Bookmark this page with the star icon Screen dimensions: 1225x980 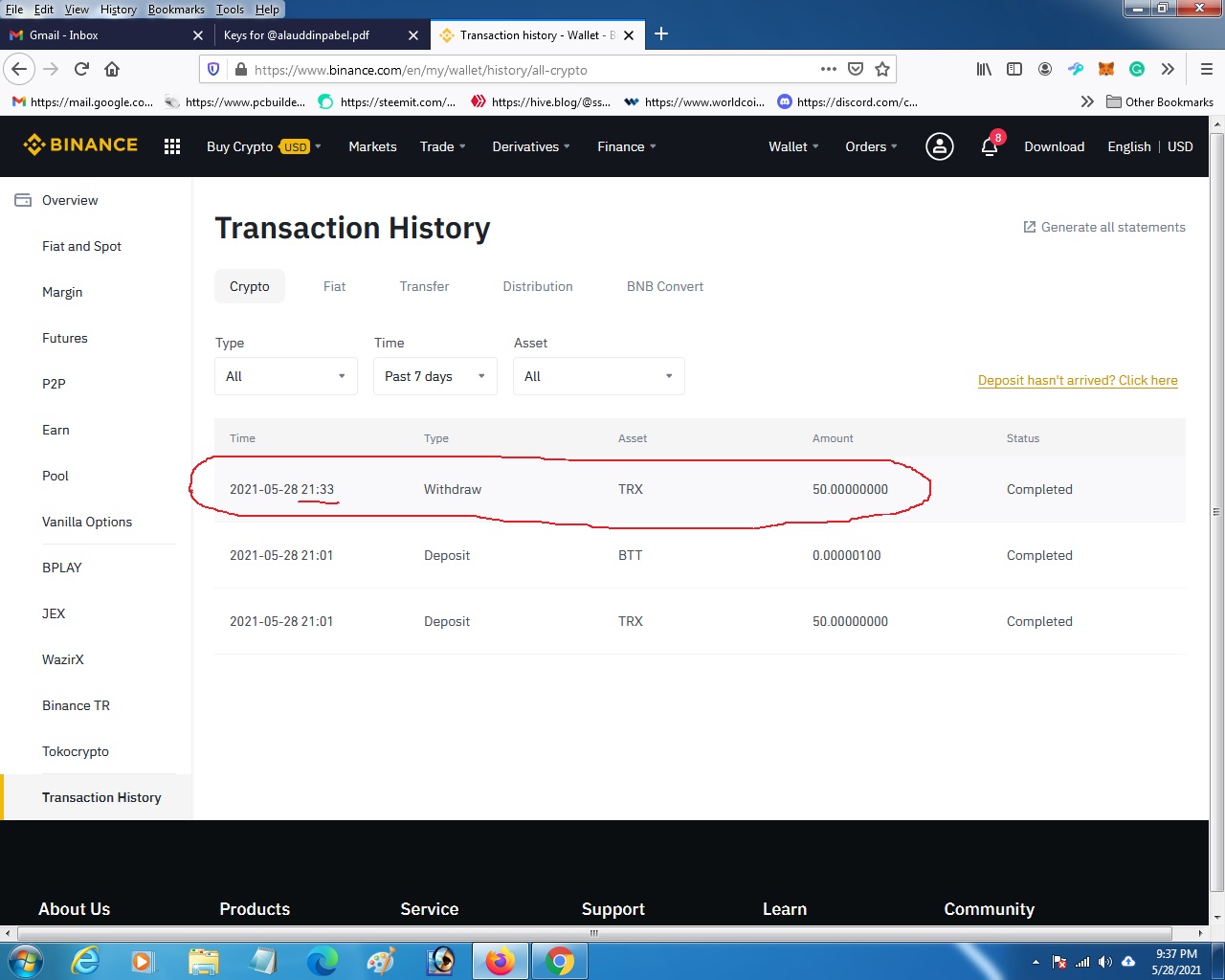coord(882,69)
